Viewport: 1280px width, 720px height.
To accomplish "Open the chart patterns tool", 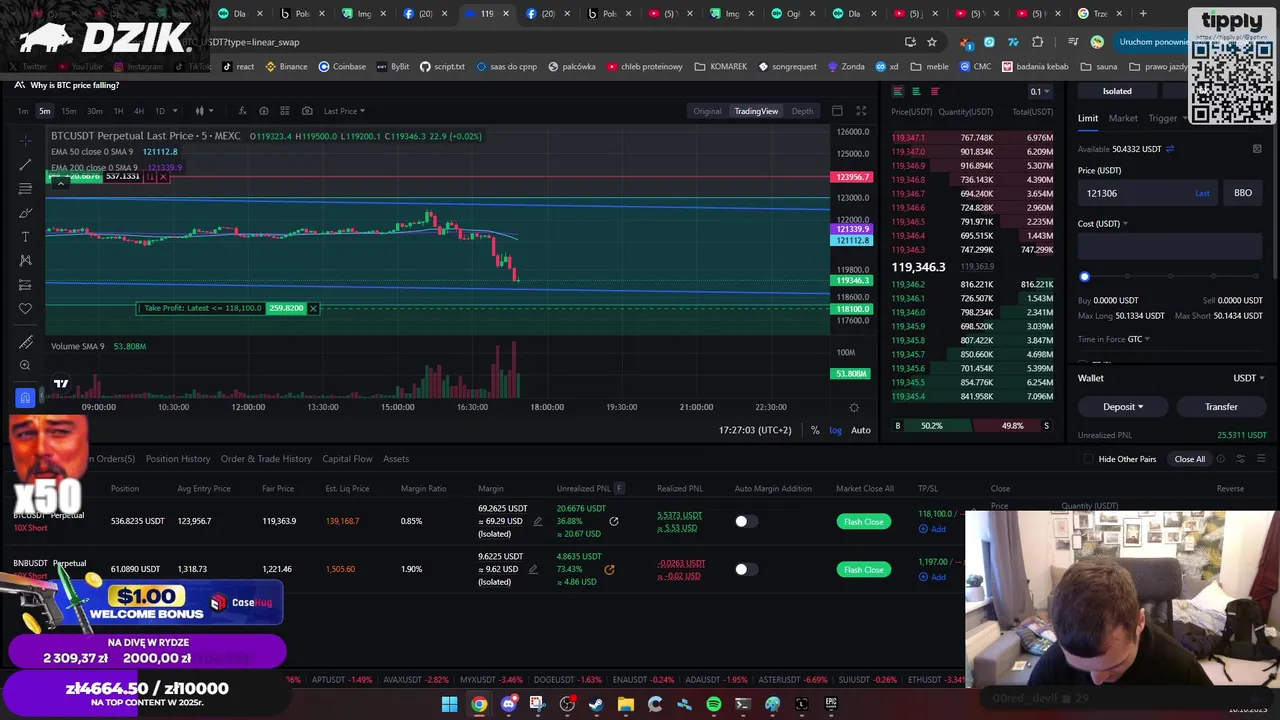I will click(x=25, y=260).
